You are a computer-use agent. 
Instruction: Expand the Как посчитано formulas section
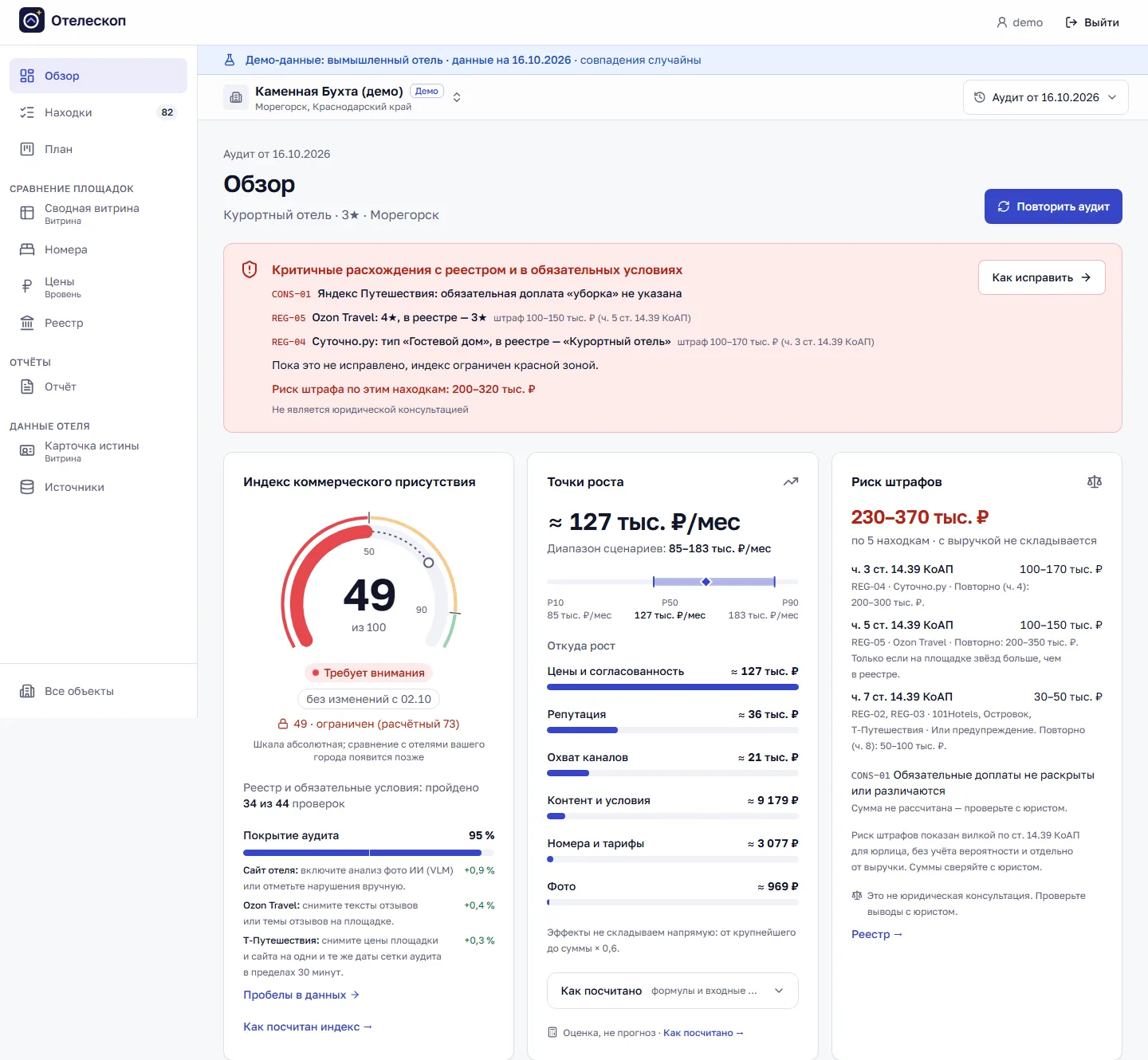(672, 991)
